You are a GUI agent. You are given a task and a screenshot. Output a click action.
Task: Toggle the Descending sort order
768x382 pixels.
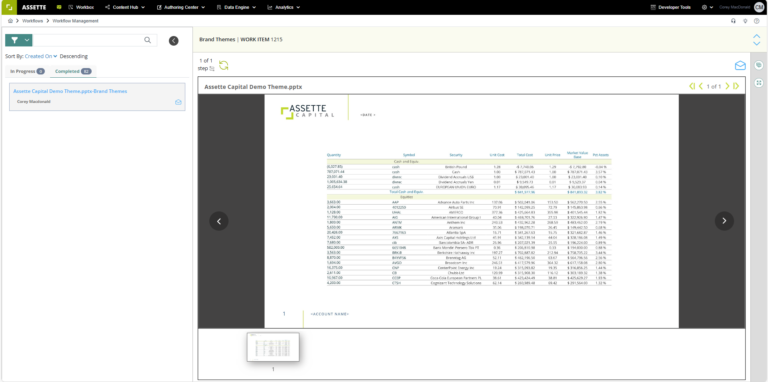click(x=73, y=56)
